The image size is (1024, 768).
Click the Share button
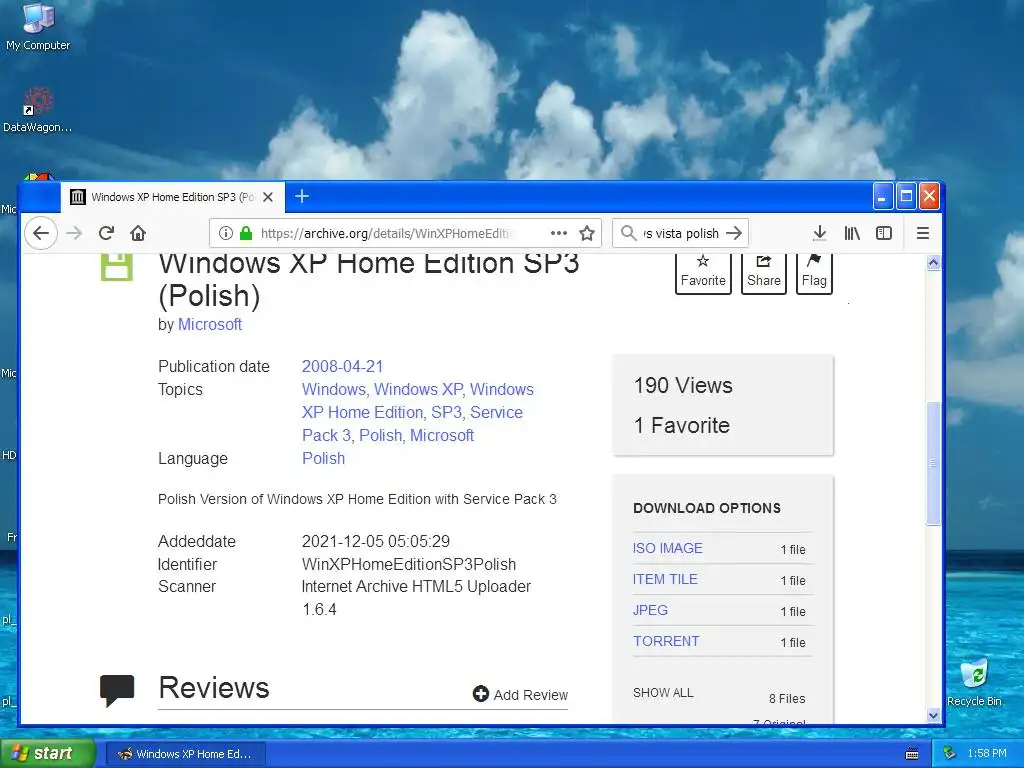coord(763,272)
